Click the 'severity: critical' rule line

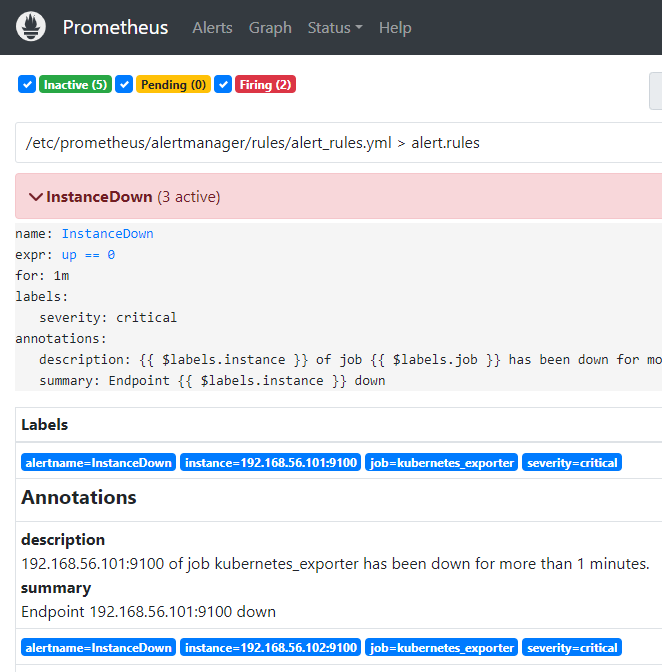pos(108,318)
